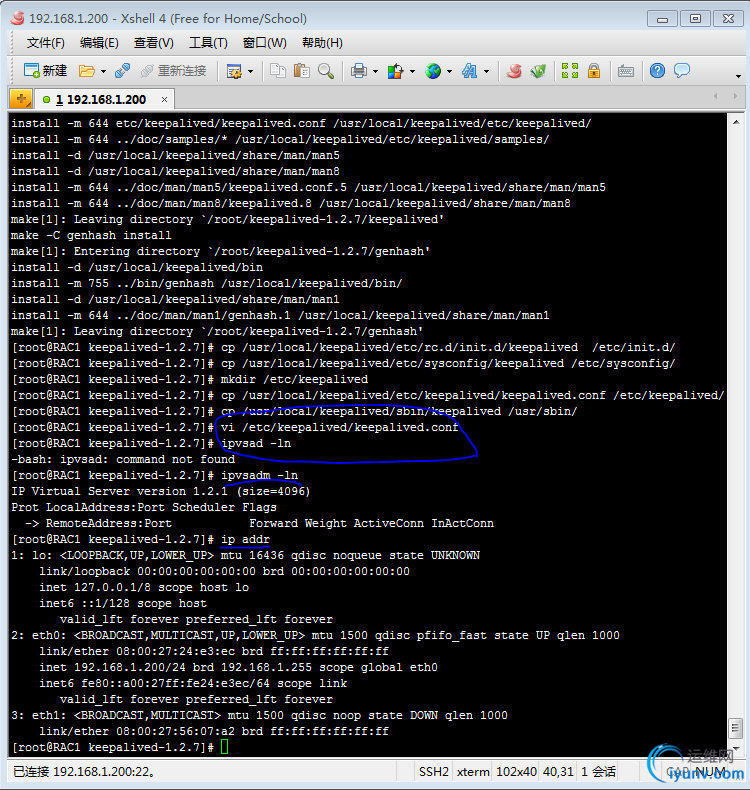This screenshot has height=790, width=750.
Task: Open the session properties icon
Action: point(234,72)
